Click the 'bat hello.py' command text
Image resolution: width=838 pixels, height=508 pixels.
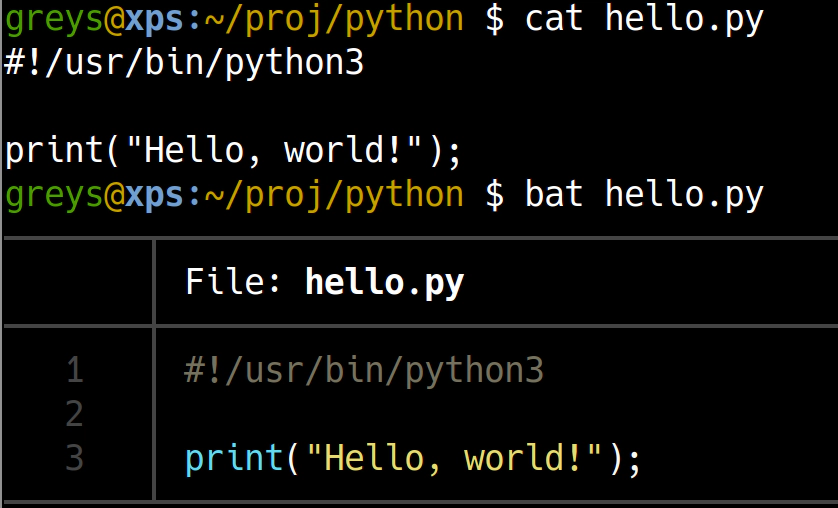[x=645, y=195]
